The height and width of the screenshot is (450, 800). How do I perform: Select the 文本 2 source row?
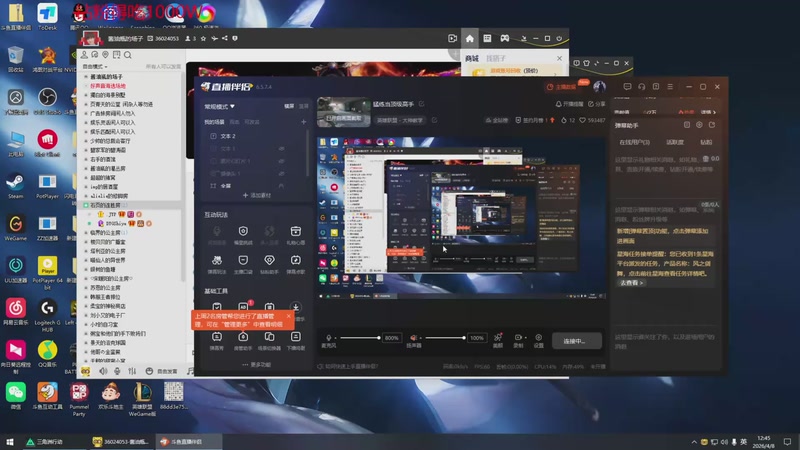click(255, 136)
